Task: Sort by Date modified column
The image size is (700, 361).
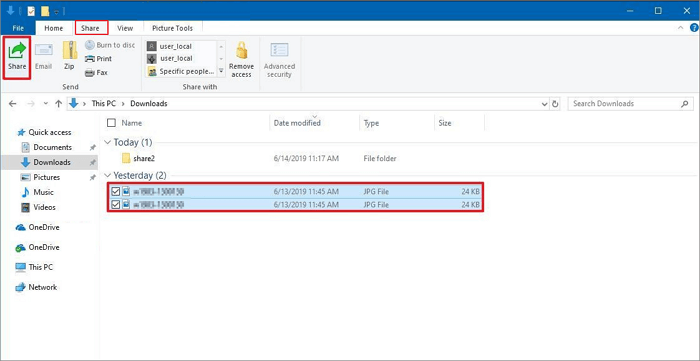Action: (297, 123)
